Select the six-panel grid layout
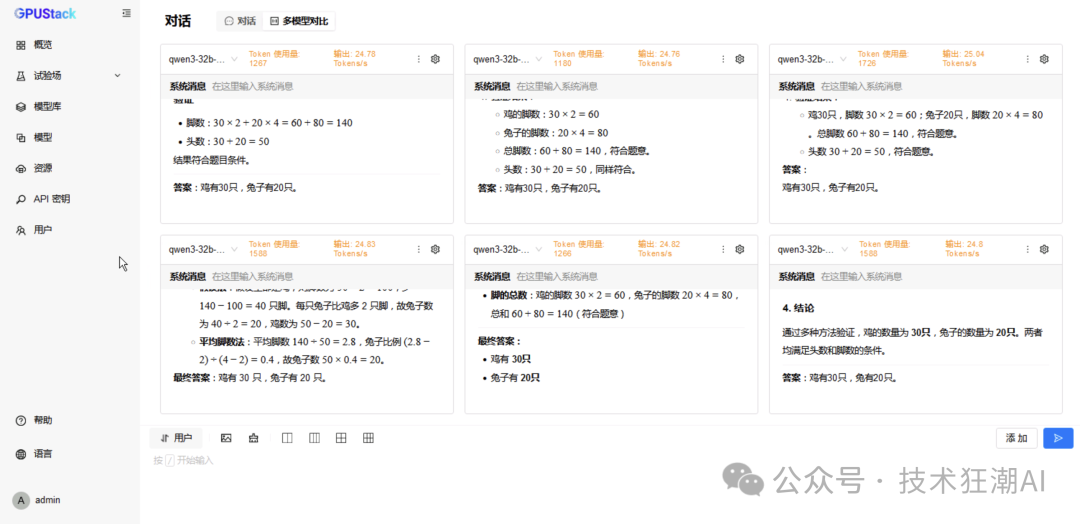Screen dimensions: 1080x524 pyautogui.click(x=368, y=438)
